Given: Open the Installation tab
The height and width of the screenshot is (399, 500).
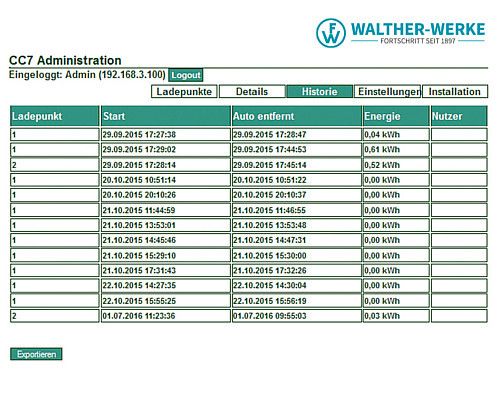Looking at the screenshot, I should (x=455, y=91).
